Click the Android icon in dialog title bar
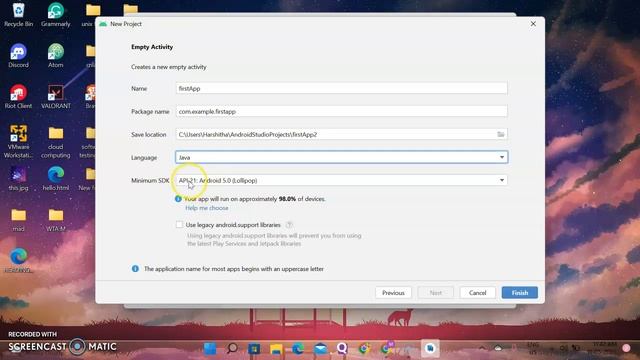The width and height of the screenshot is (640, 360). click(x=103, y=24)
